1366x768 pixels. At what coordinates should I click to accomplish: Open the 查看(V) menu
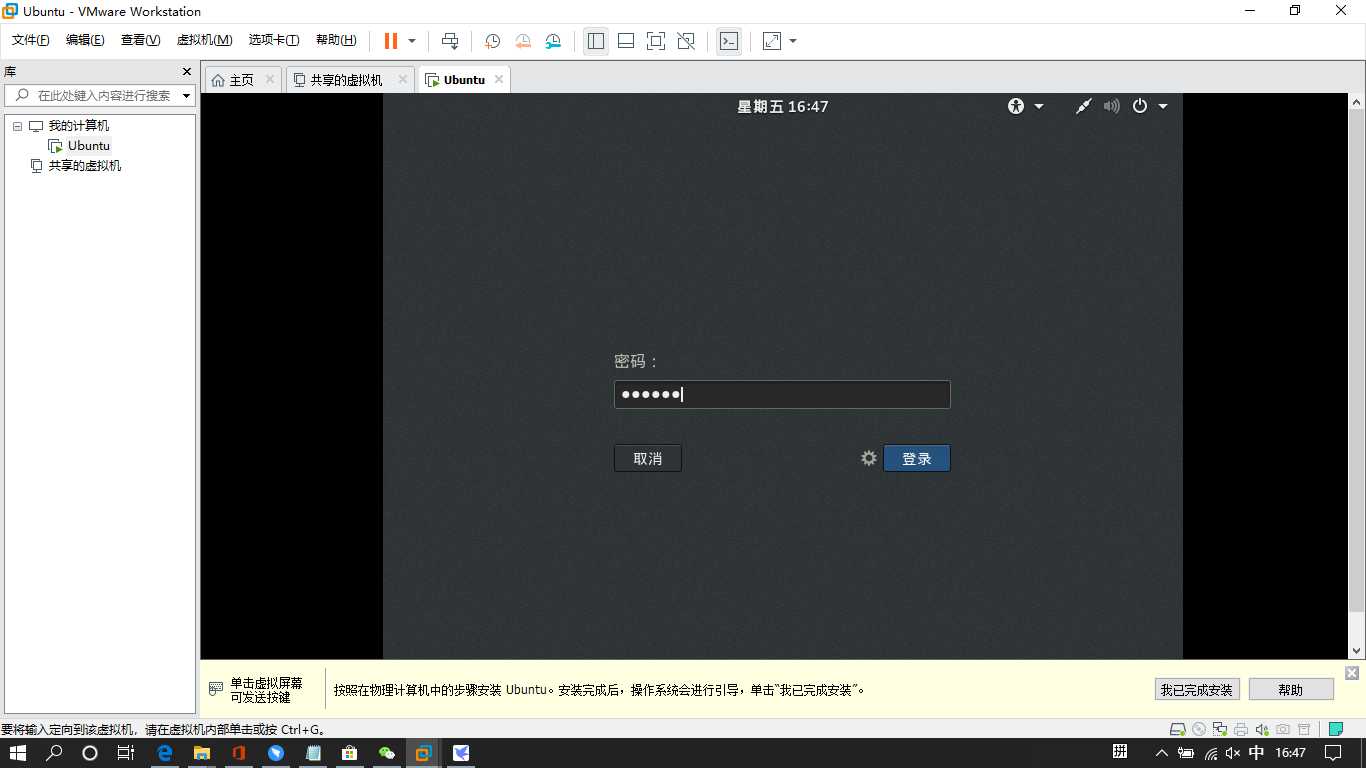[140, 40]
